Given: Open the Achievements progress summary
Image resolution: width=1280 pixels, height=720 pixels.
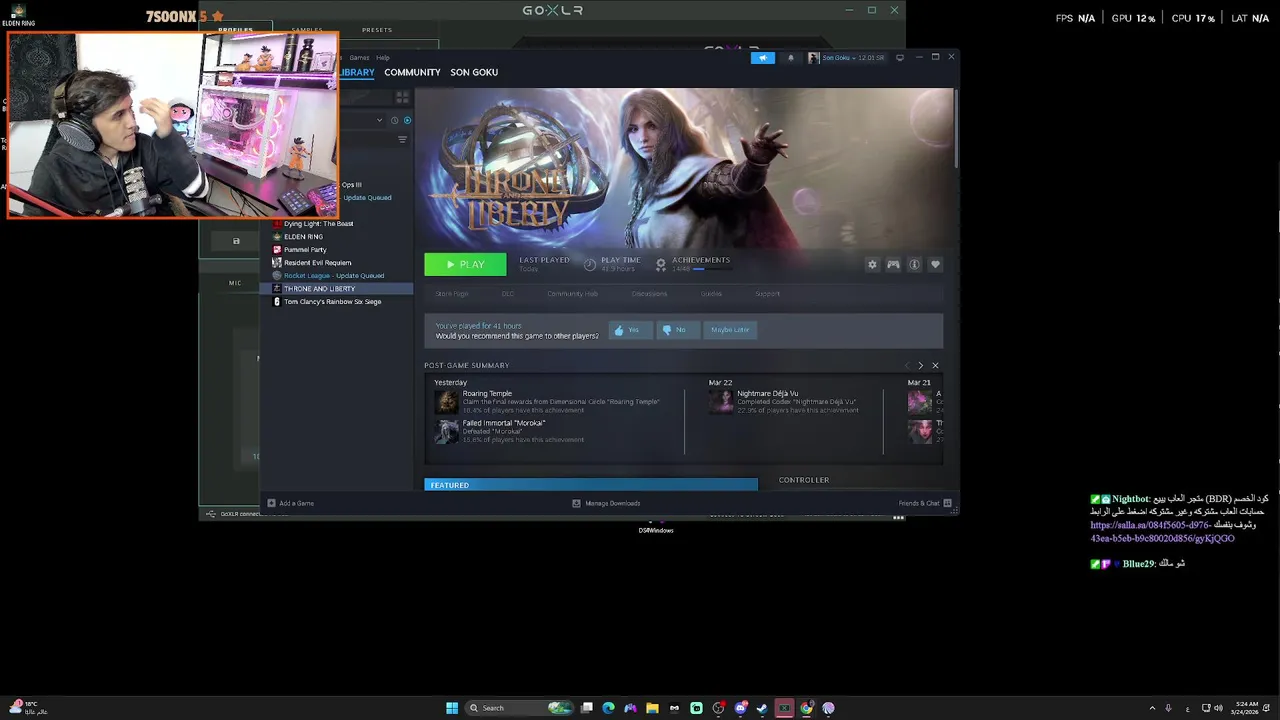Looking at the screenshot, I should (695, 264).
